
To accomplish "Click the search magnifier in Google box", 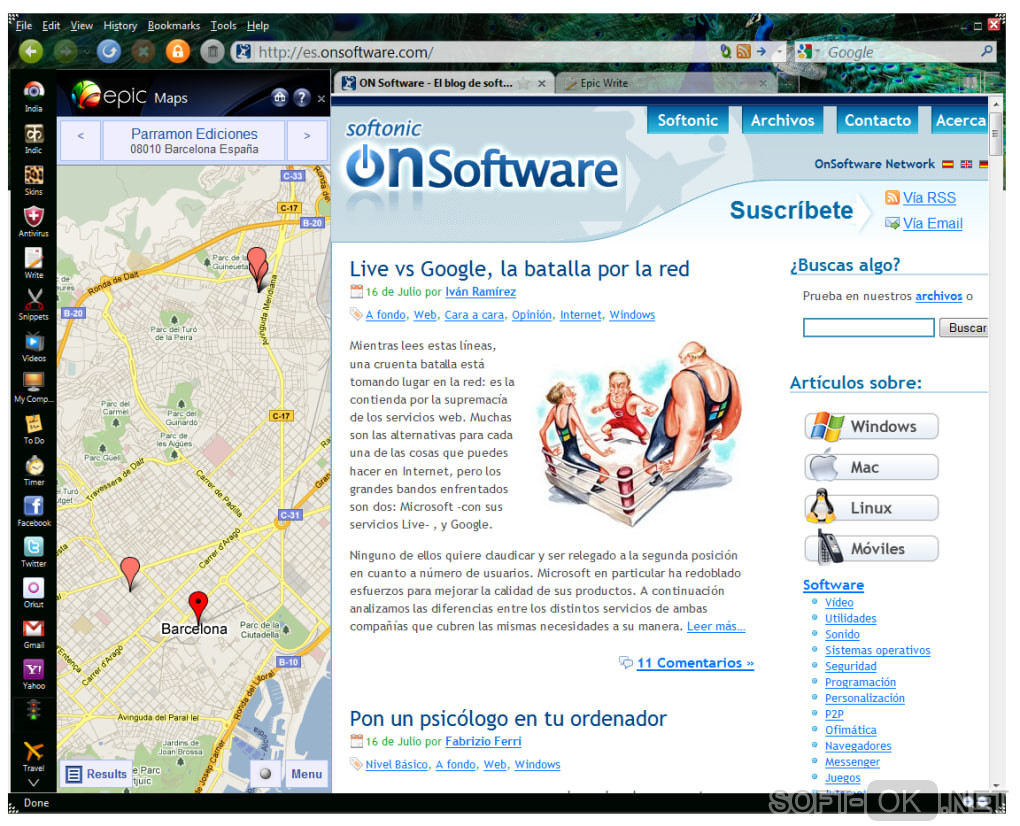I will (986, 51).
